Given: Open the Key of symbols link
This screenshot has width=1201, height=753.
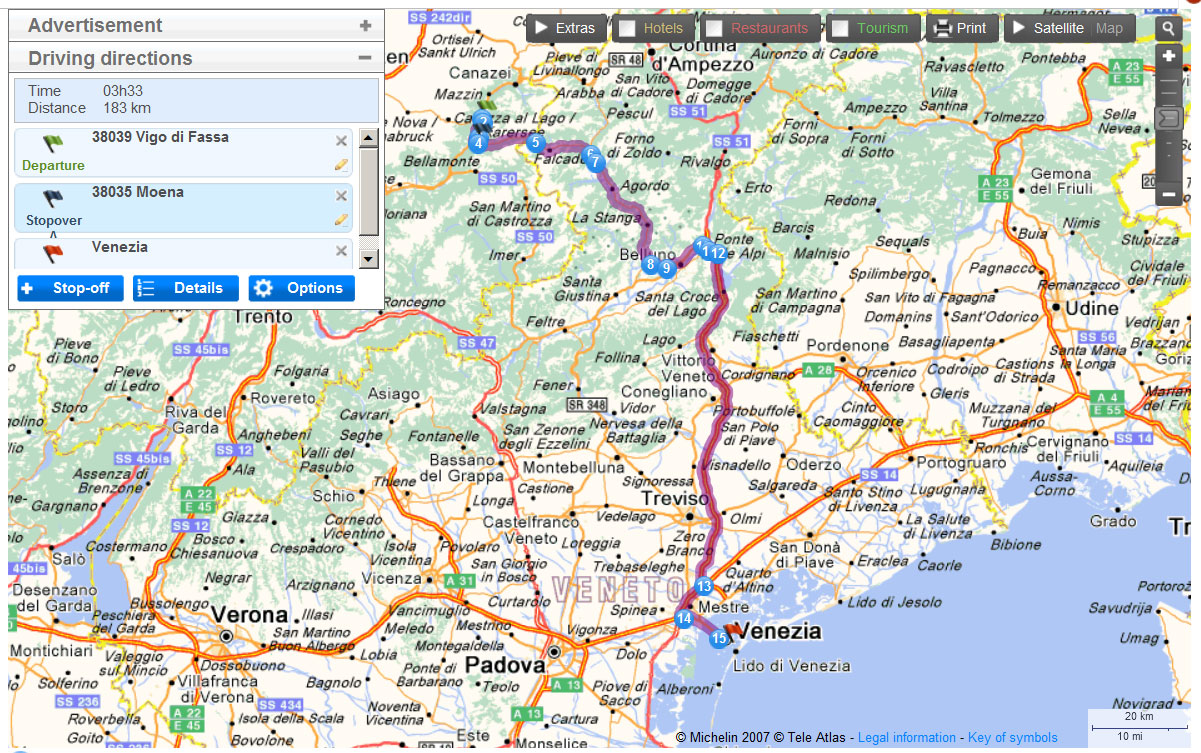Looking at the screenshot, I should 1013,738.
